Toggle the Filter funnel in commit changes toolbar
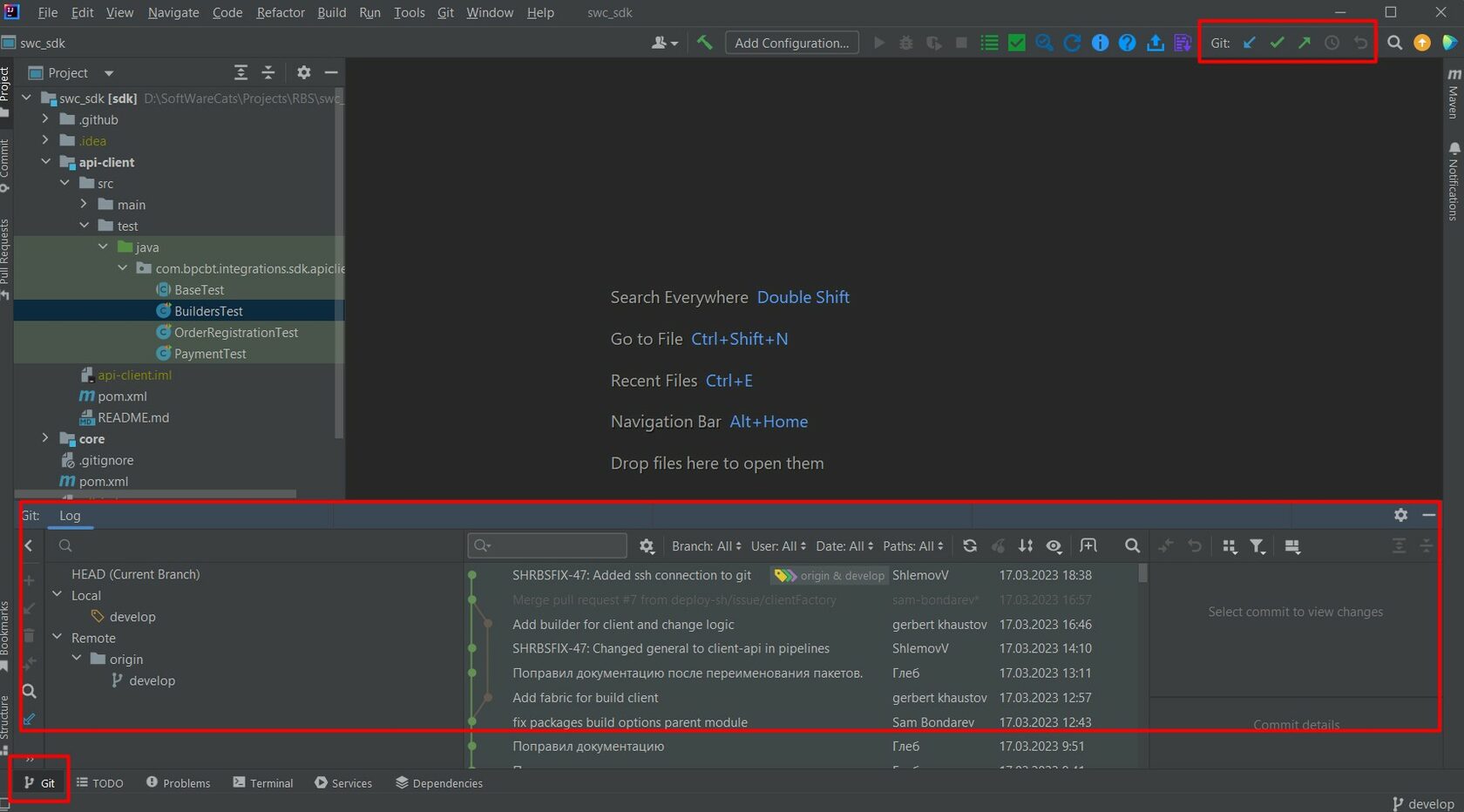The width and height of the screenshot is (1464, 812). pos(1257,546)
